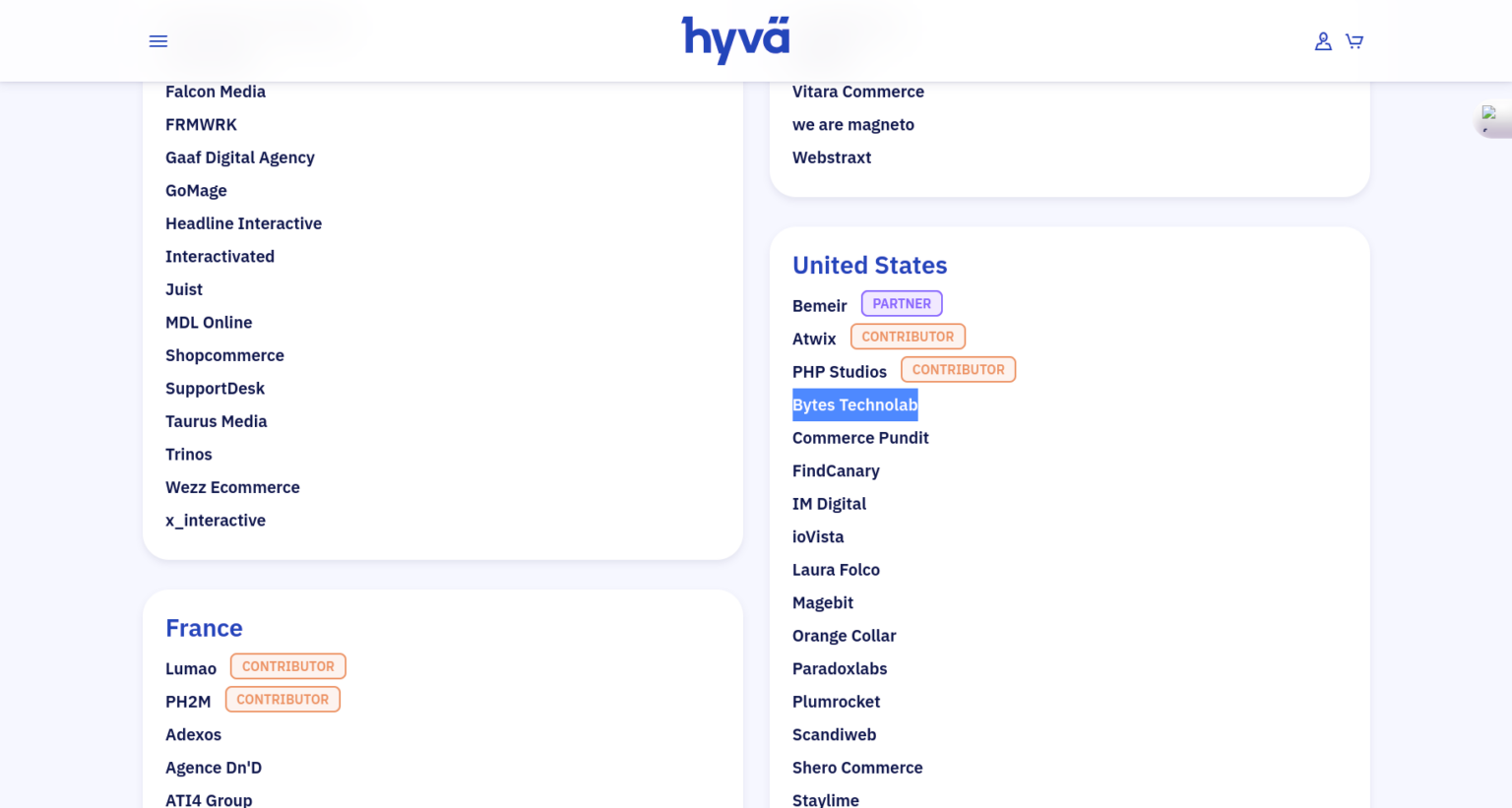Screen dimensions: 1512x808
Task: Open the France section heading
Action: (x=204, y=628)
